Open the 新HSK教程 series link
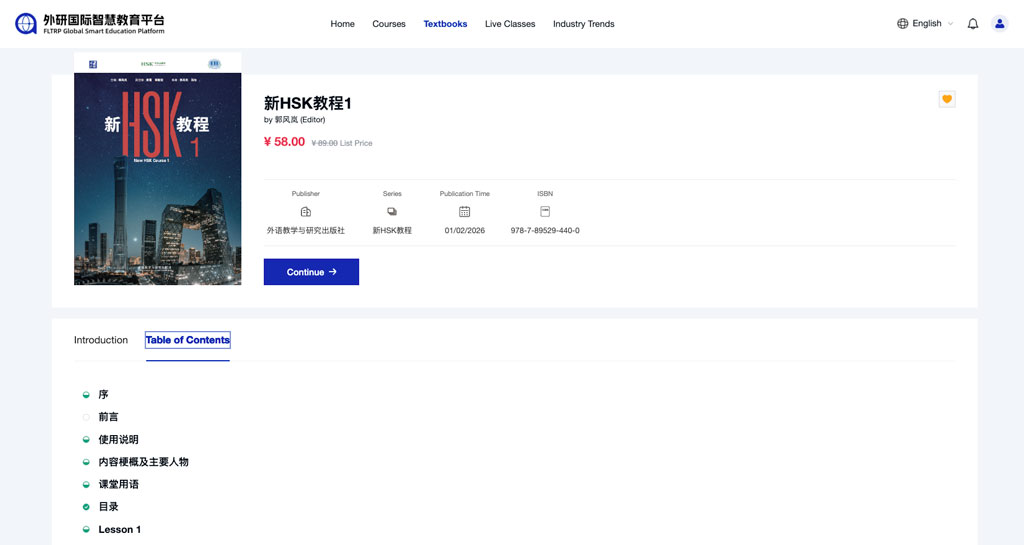Screen dimensions: 1024x545 coord(392,231)
